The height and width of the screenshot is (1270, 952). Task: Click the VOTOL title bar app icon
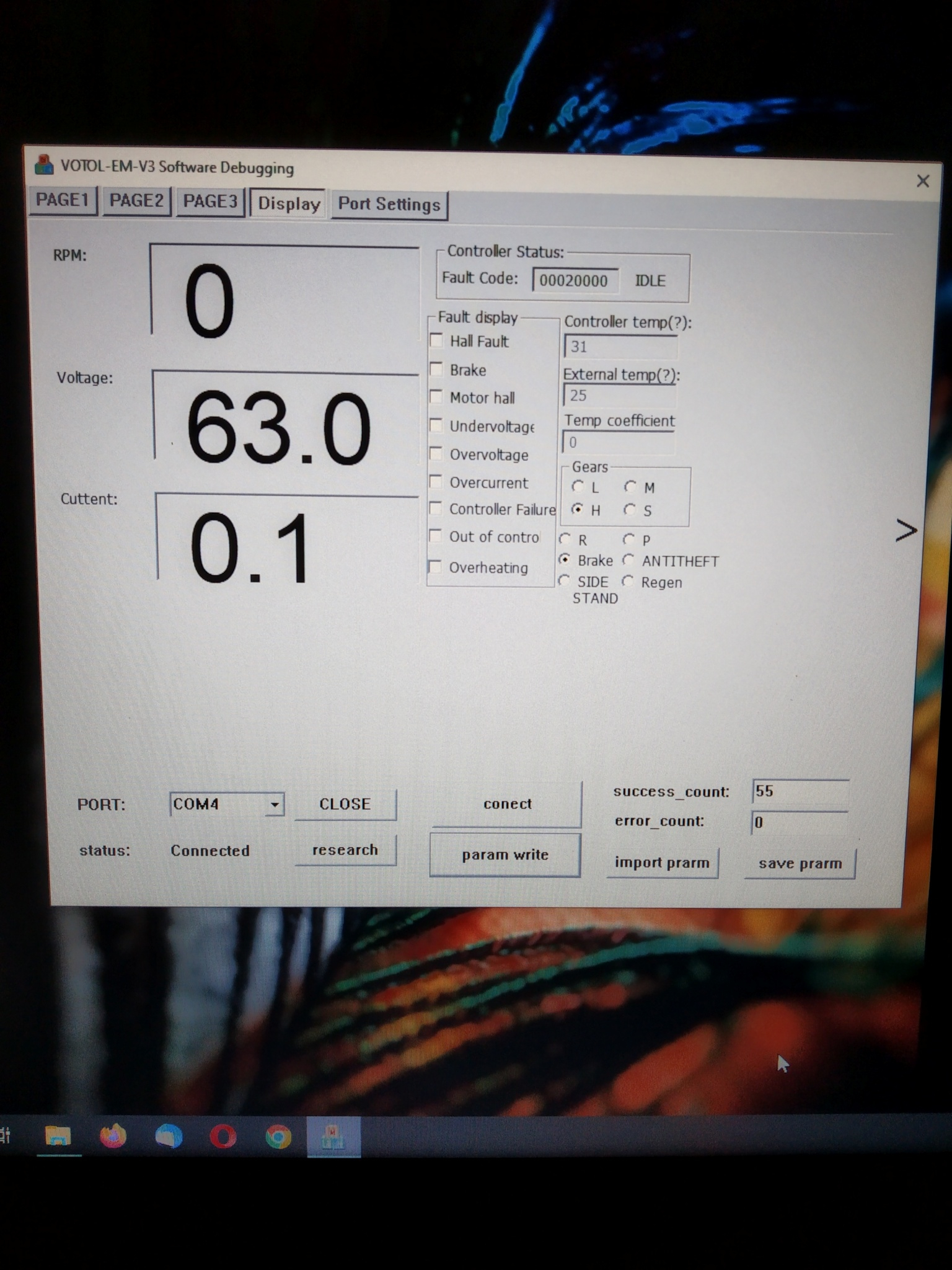coord(44,165)
